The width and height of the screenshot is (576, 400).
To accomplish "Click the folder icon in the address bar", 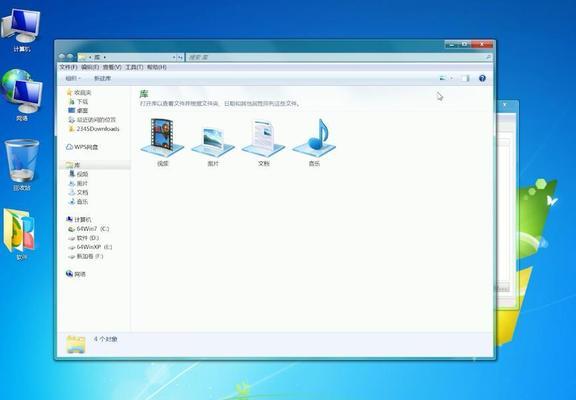I will pyautogui.click(x=83, y=57).
